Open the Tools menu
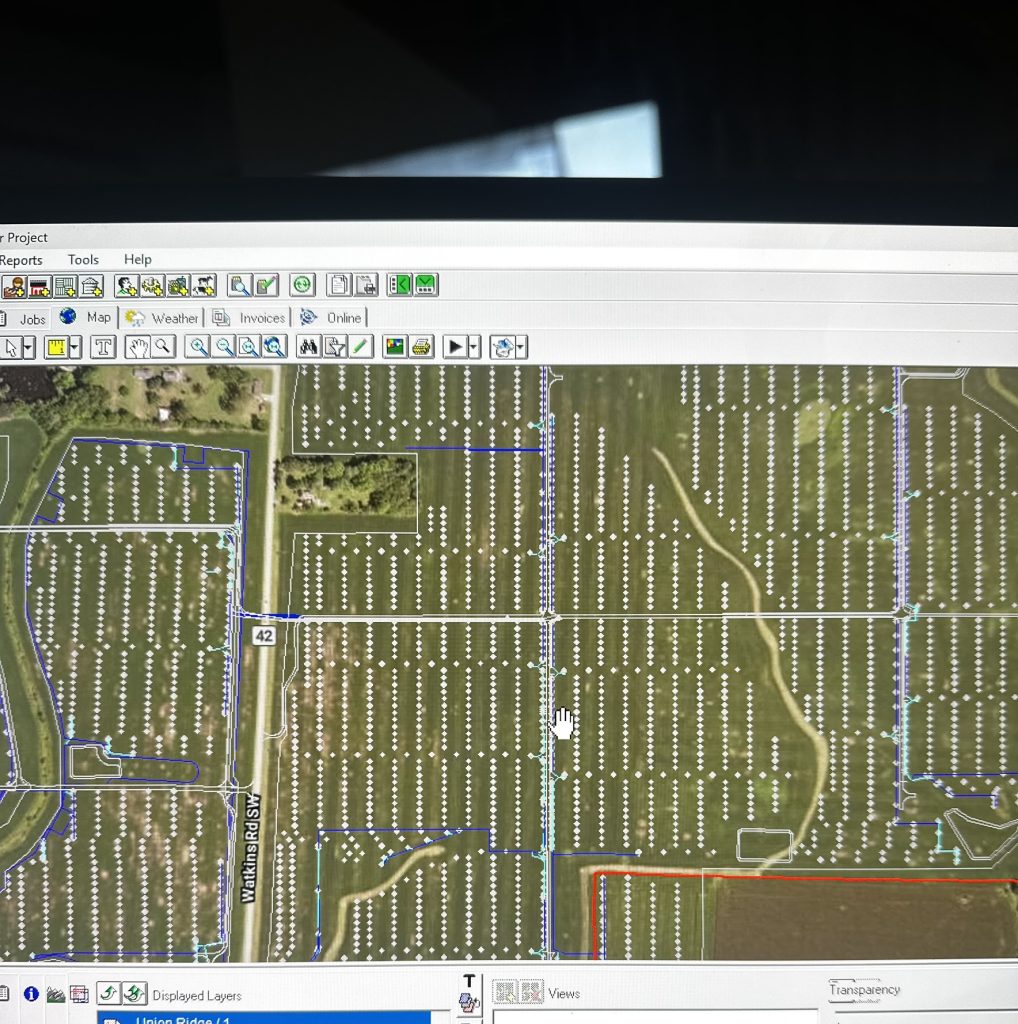 pyautogui.click(x=82, y=260)
